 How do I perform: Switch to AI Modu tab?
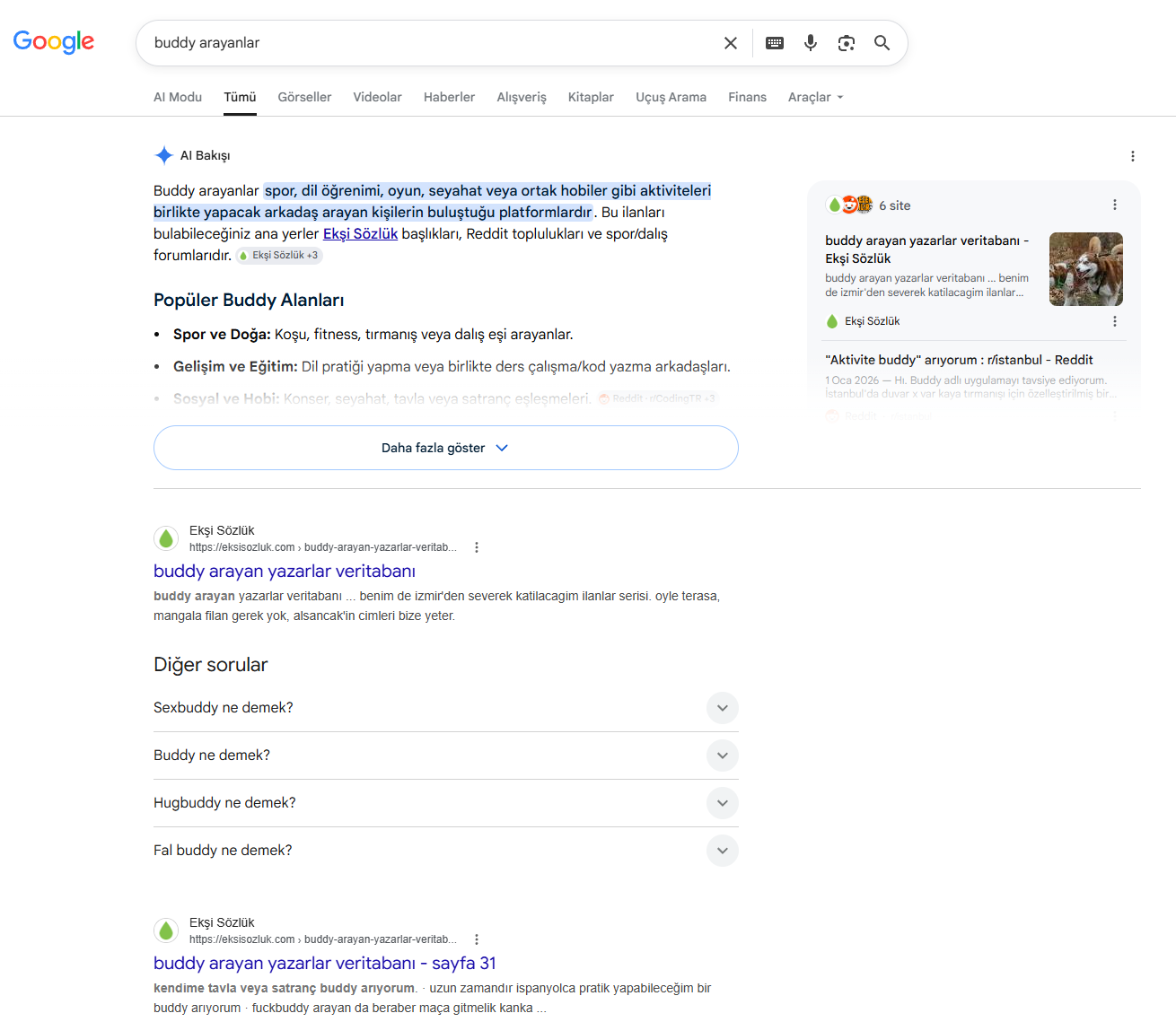178,97
